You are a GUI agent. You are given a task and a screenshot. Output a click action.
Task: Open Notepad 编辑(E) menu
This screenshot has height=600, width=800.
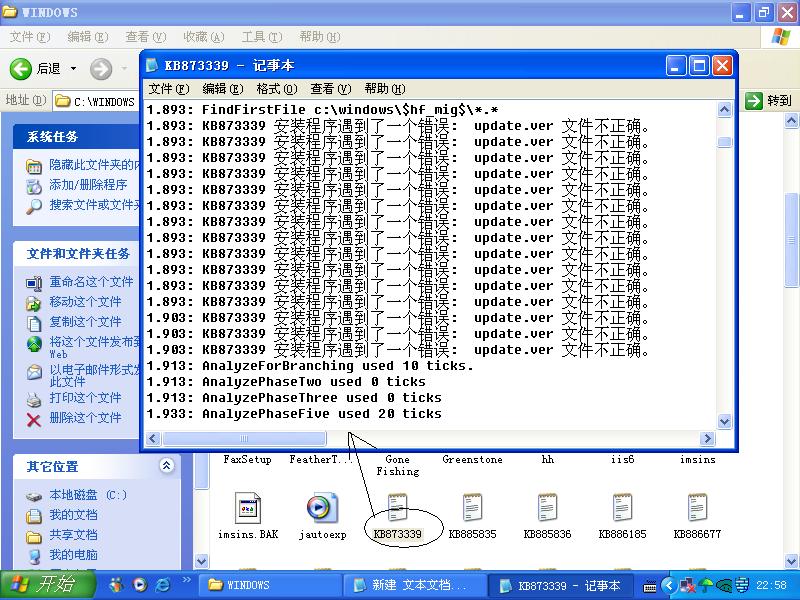[x=222, y=89]
